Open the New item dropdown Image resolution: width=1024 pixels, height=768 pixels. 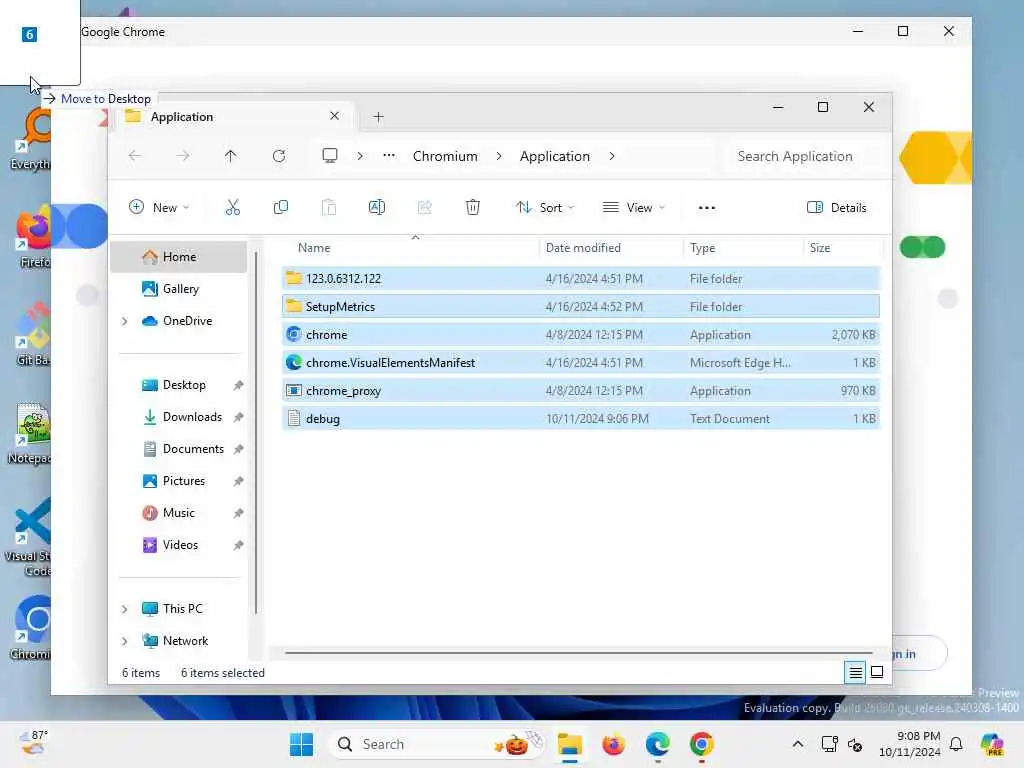coord(159,208)
